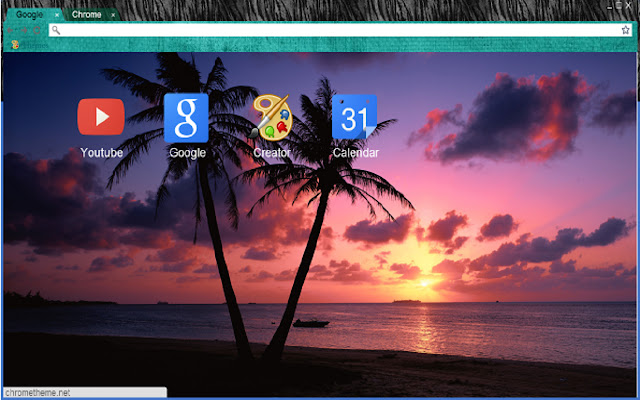The image size is (640, 400).
Task: Minimize the browser window
Action: coord(609,6)
